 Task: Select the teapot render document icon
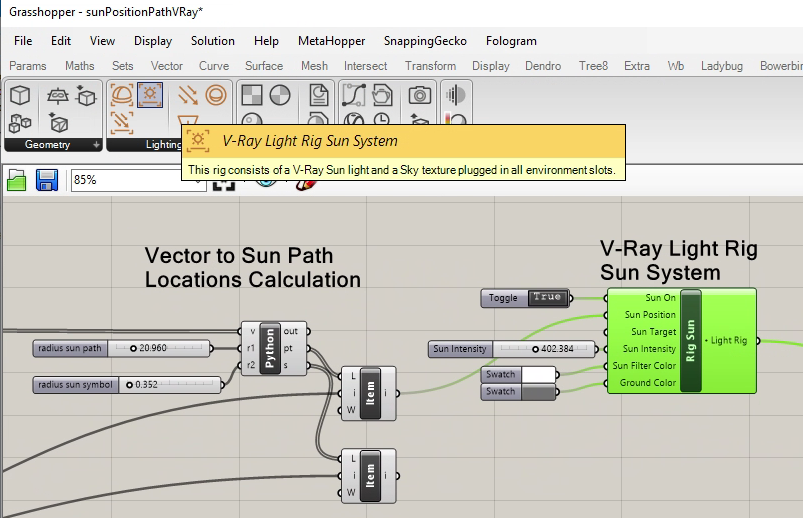382,95
